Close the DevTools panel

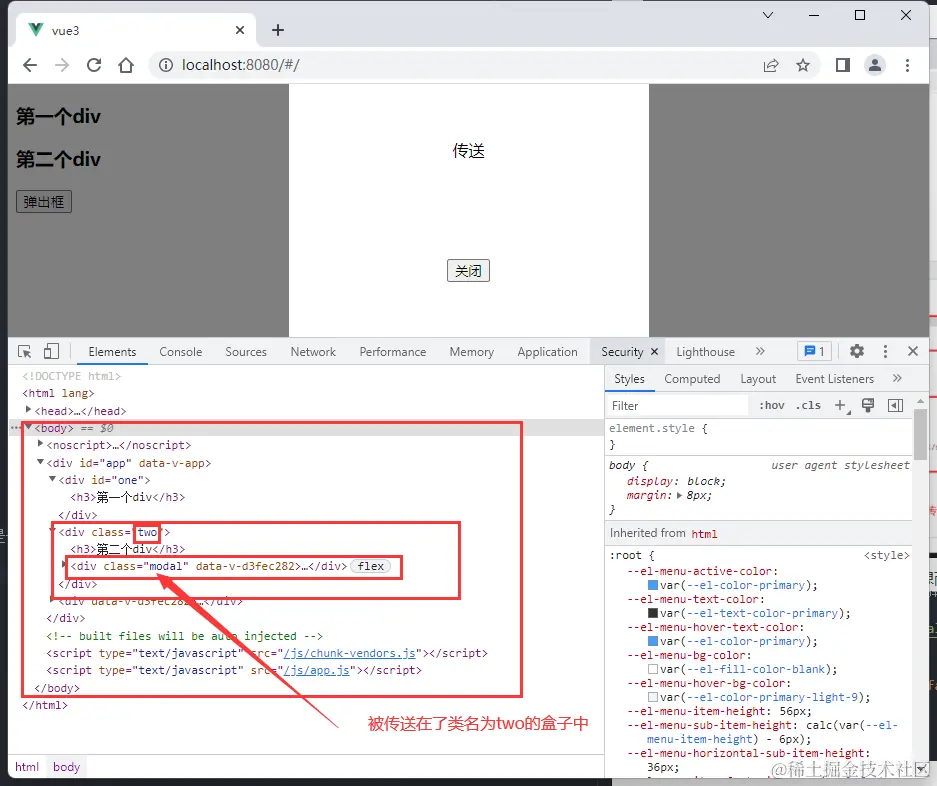click(x=912, y=351)
